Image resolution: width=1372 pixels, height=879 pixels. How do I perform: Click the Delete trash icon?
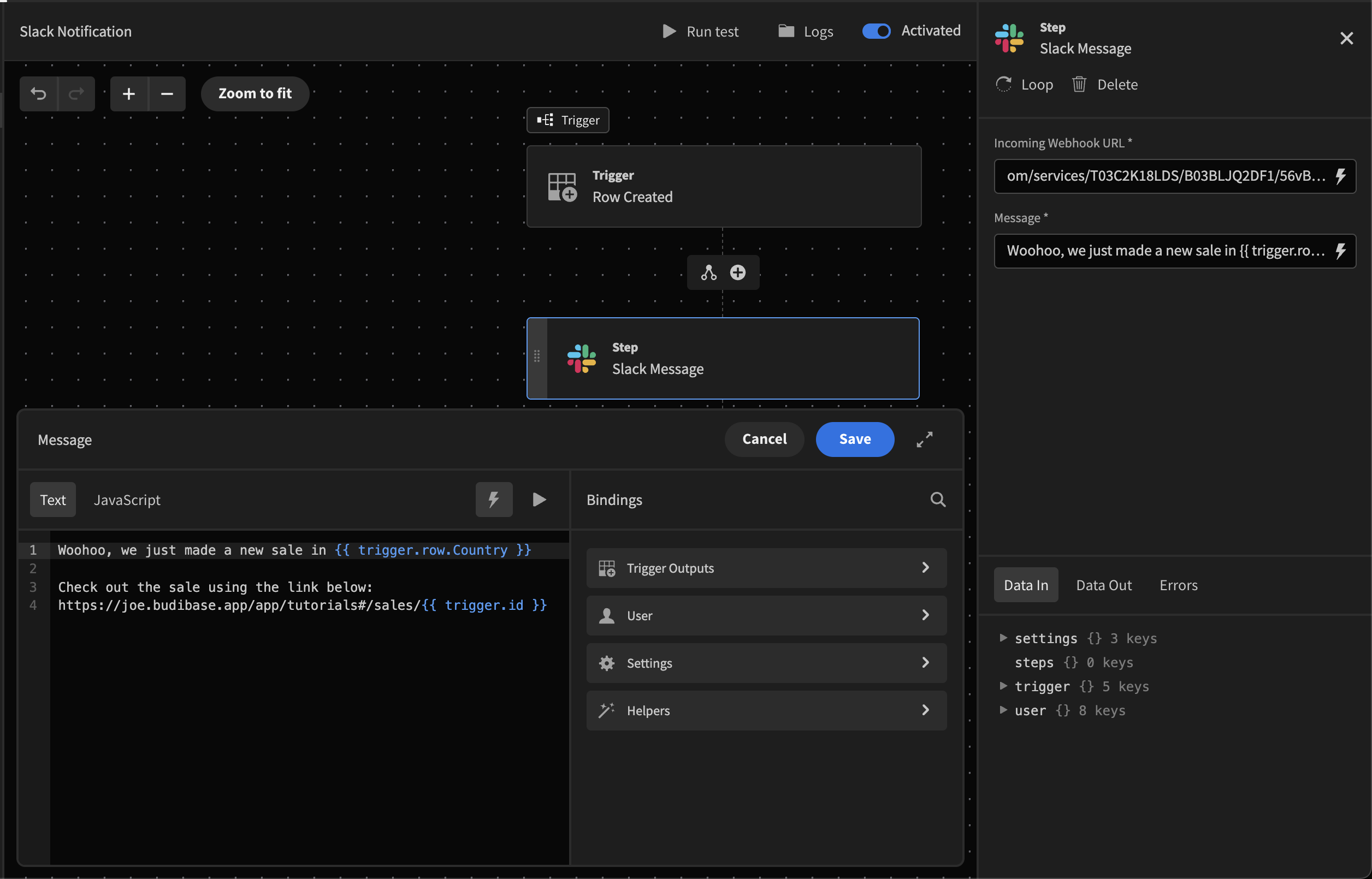[x=1079, y=85]
